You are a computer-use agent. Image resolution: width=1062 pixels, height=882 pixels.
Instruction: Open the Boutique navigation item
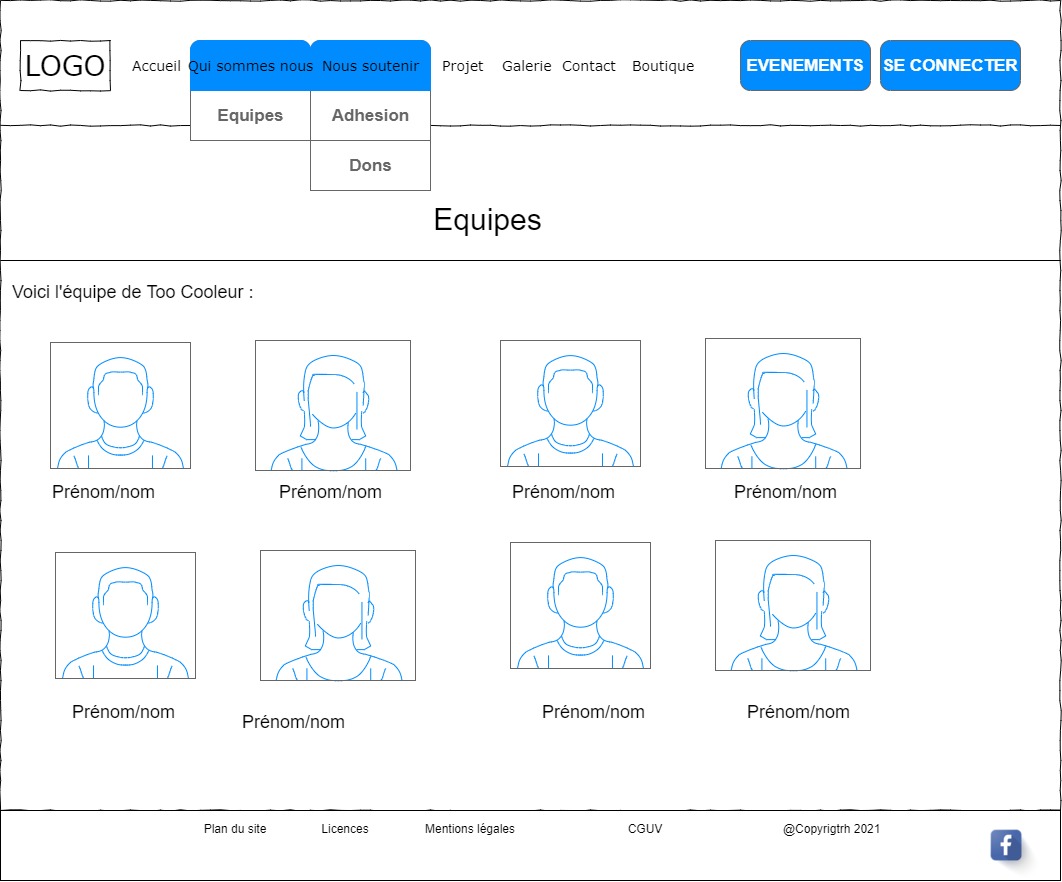[662, 66]
